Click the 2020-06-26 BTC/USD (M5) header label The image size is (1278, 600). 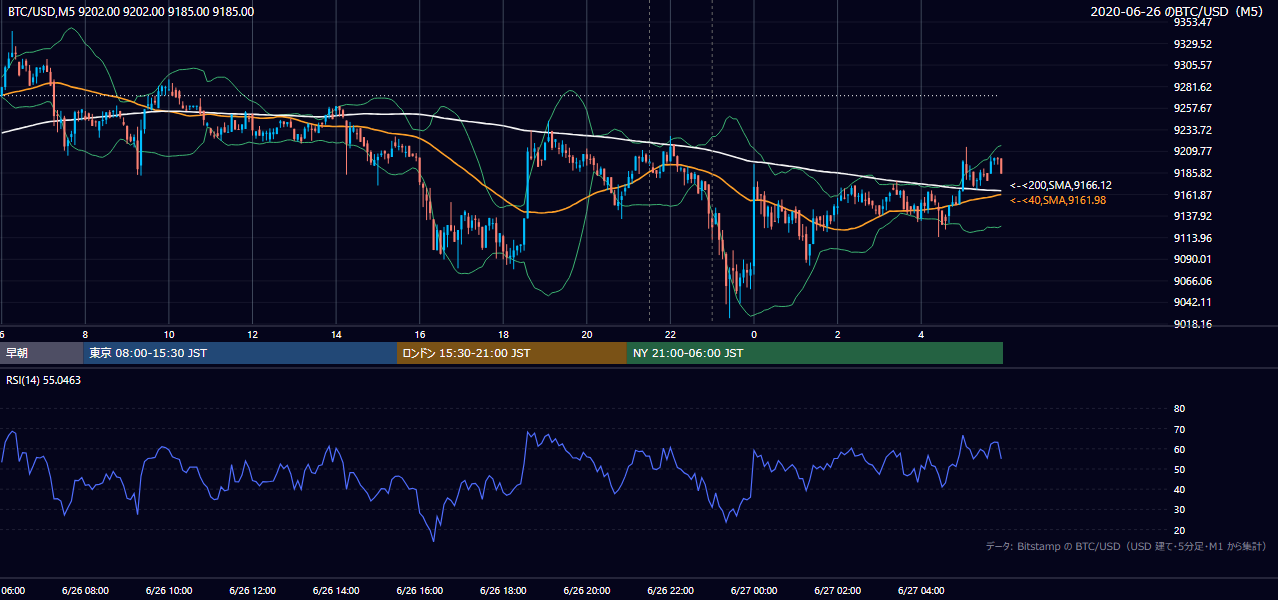pyautogui.click(x=1179, y=12)
